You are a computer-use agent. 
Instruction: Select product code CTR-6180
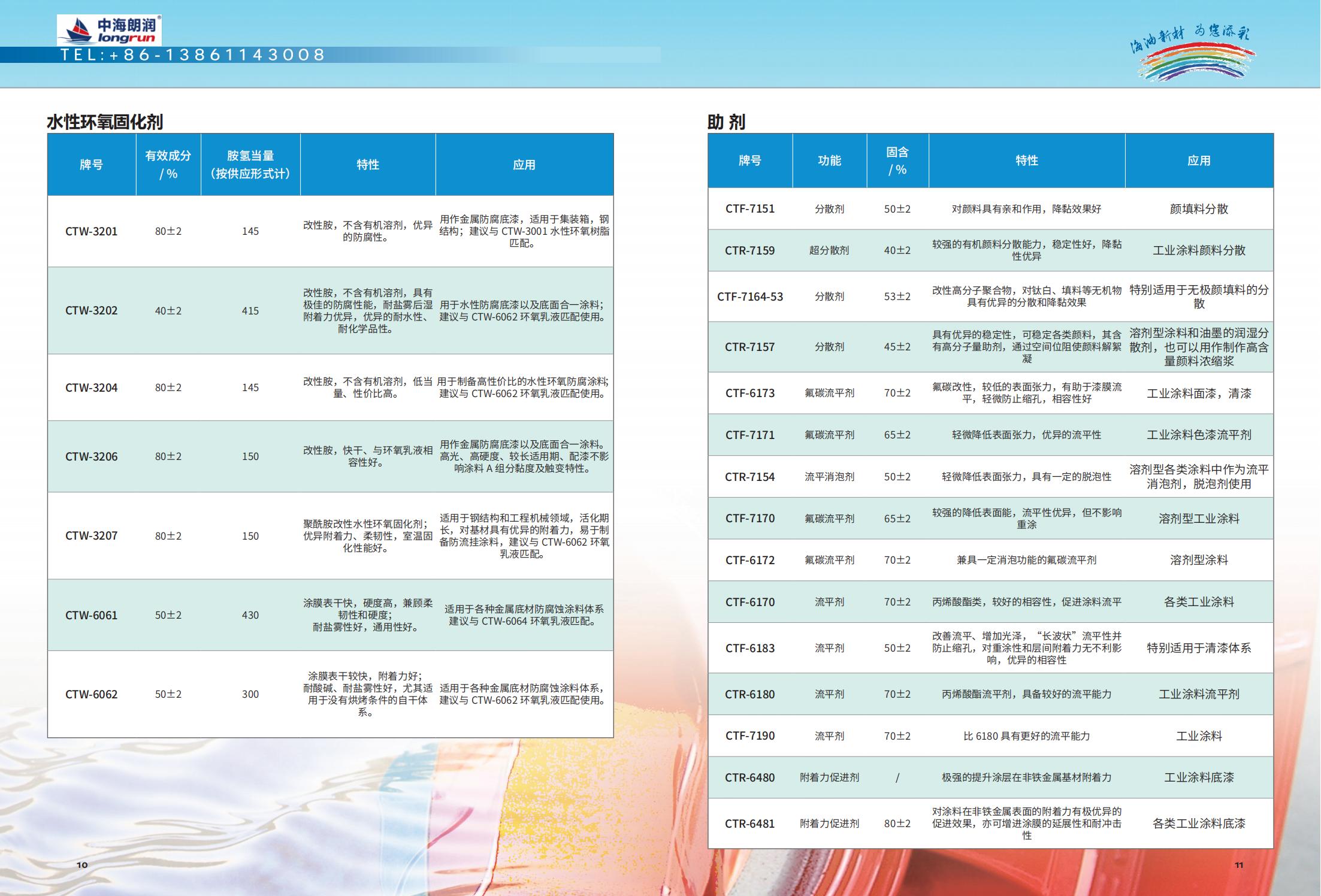click(x=750, y=694)
